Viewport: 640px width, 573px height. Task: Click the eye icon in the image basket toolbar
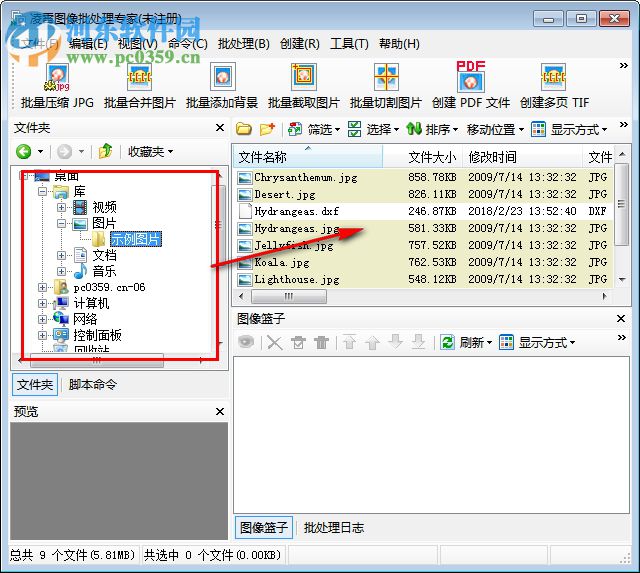246,342
